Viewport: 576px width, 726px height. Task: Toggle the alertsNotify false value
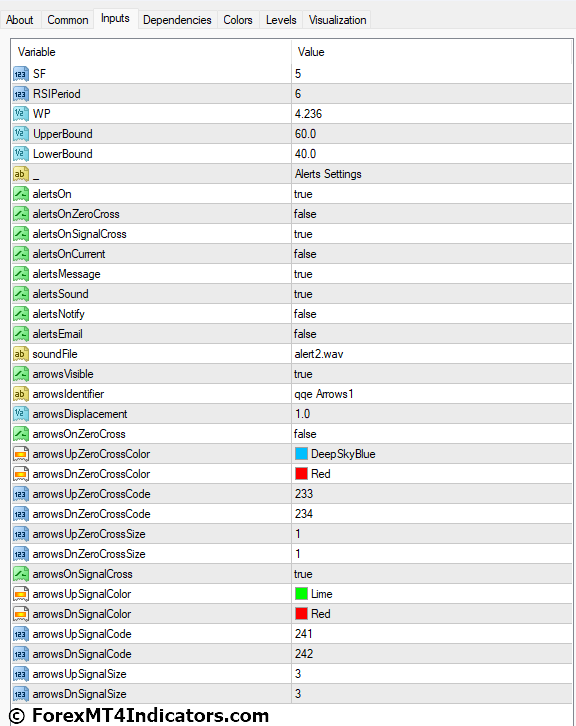coord(305,314)
